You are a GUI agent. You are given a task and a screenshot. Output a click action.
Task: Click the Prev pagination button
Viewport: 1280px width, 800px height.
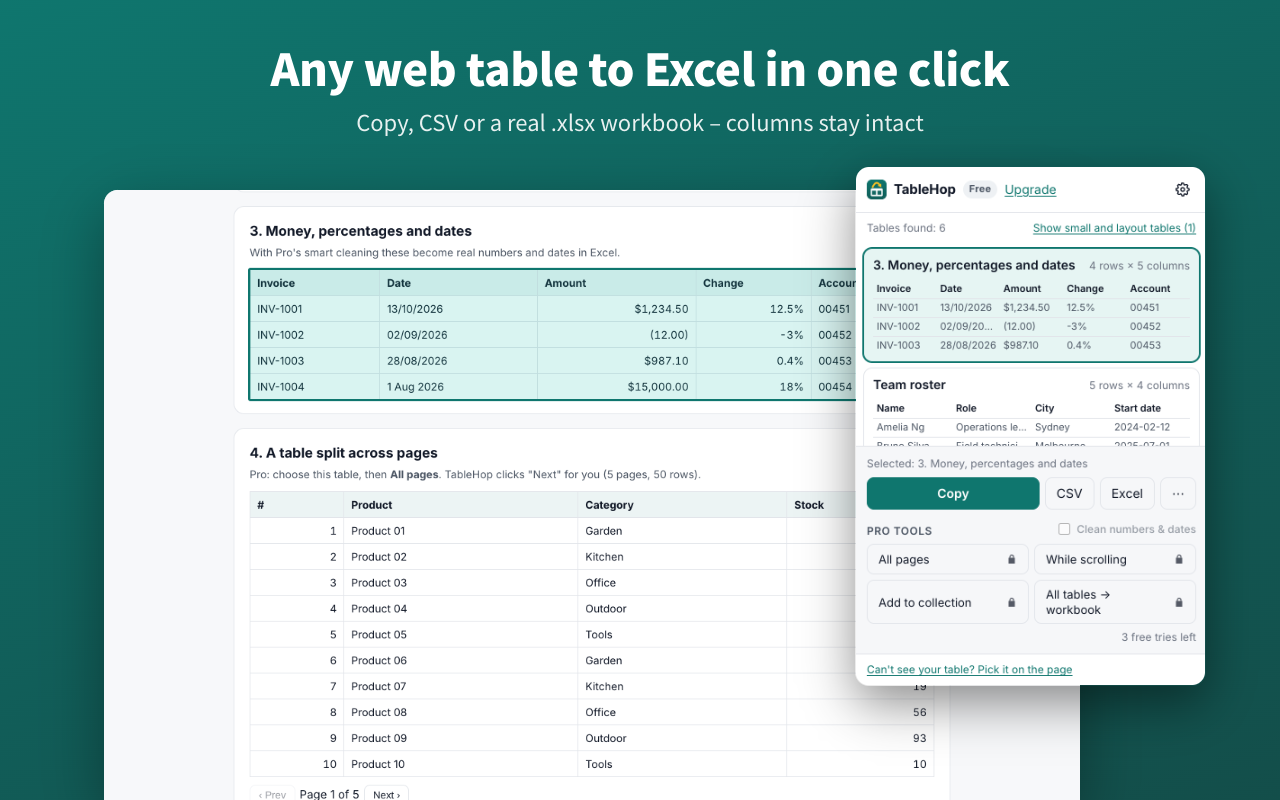coord(272,794)
